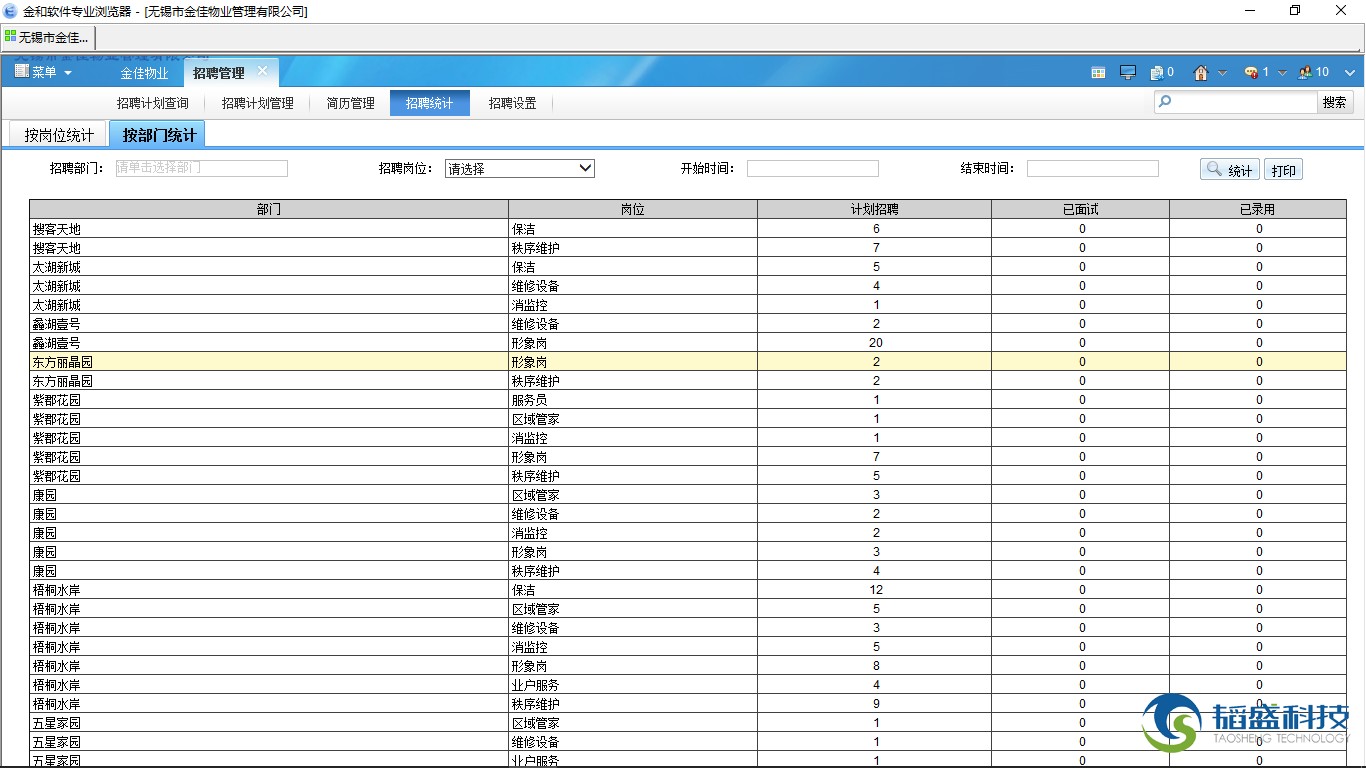
Task: Expand the dropdown arrow beside home icon
Action: 1222,73
